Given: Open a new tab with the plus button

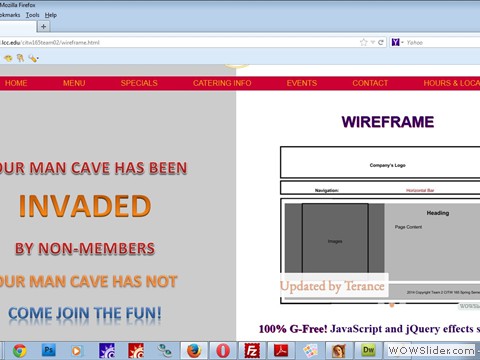Looking at the screenshot, I should pyautogui.click(x=43, y=26).
